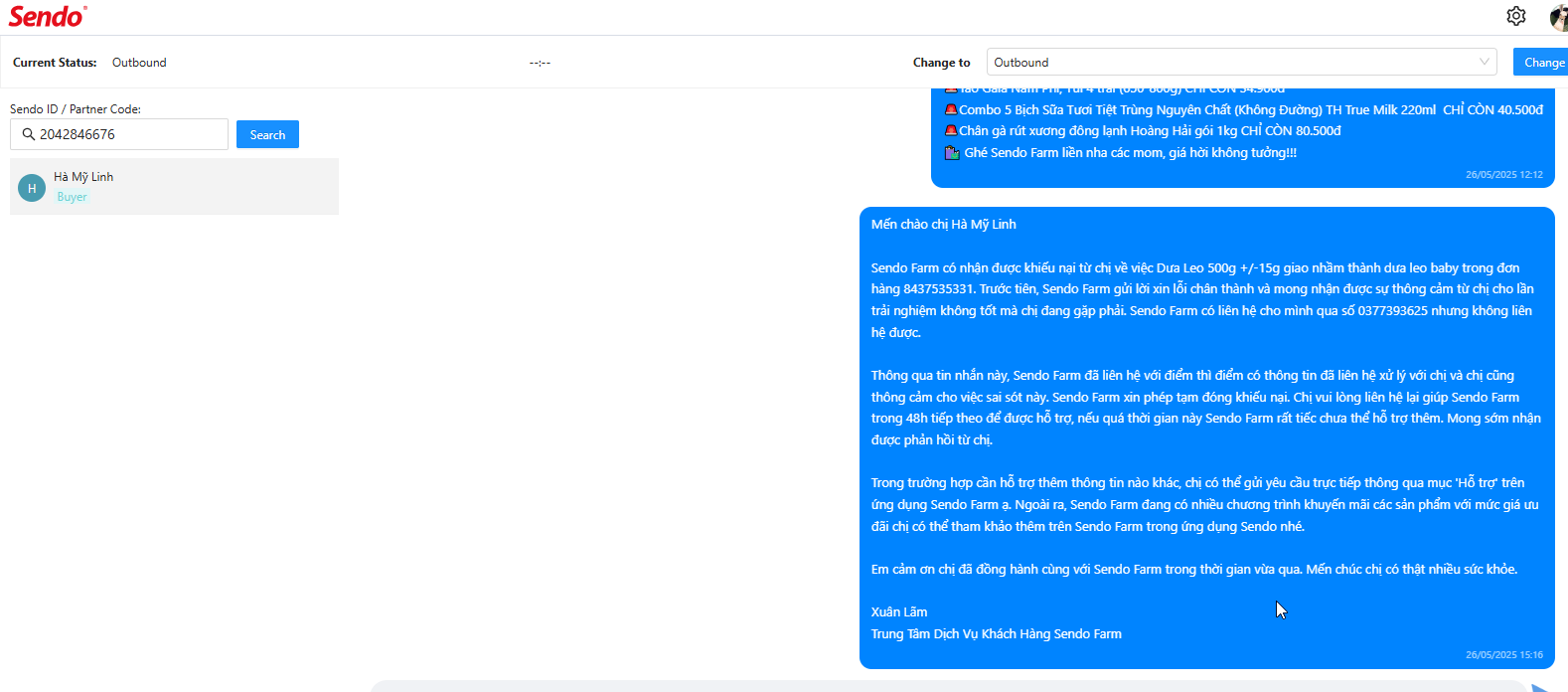Viewport: 1568px width, 692px height.
Task: Click the search magnifier icon in ID field
Action: coord(28,134)
